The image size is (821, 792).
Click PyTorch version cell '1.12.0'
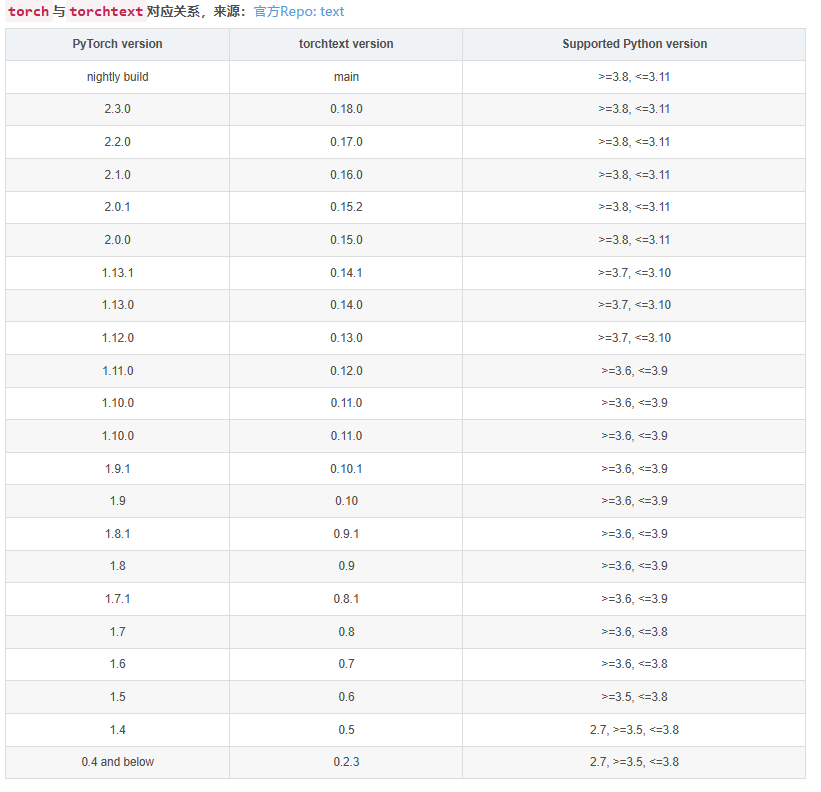click(117, 338)
